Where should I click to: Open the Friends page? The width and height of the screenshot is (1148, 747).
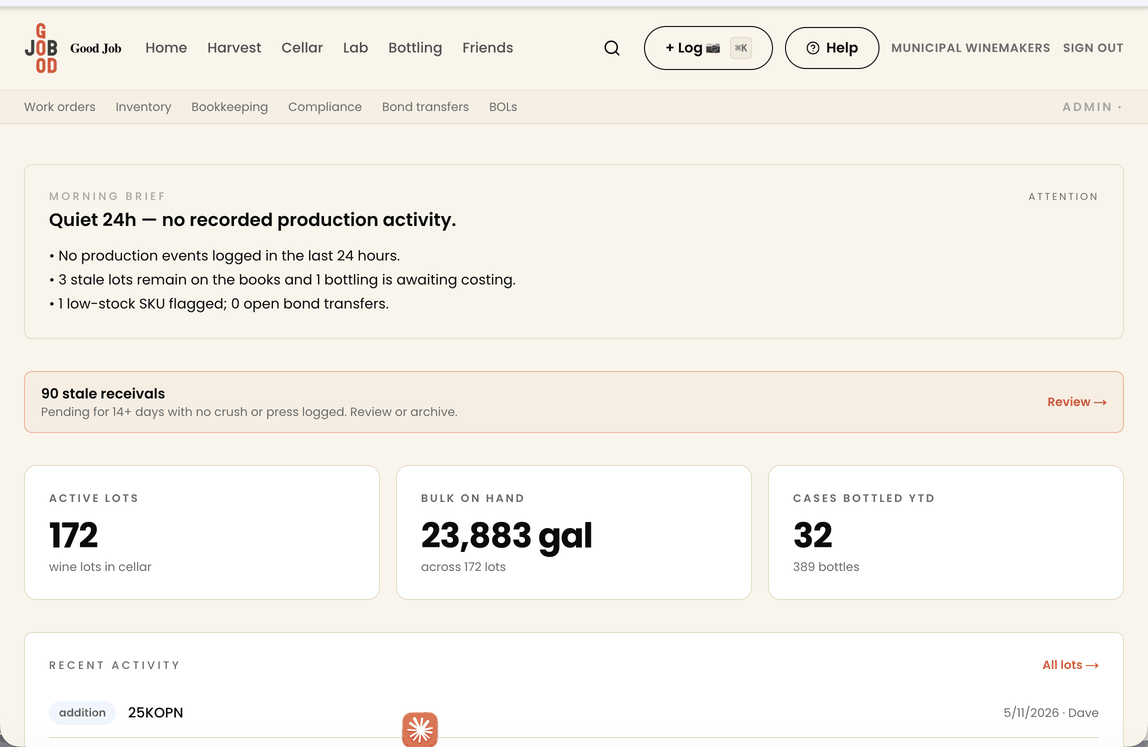click(488, 48)
